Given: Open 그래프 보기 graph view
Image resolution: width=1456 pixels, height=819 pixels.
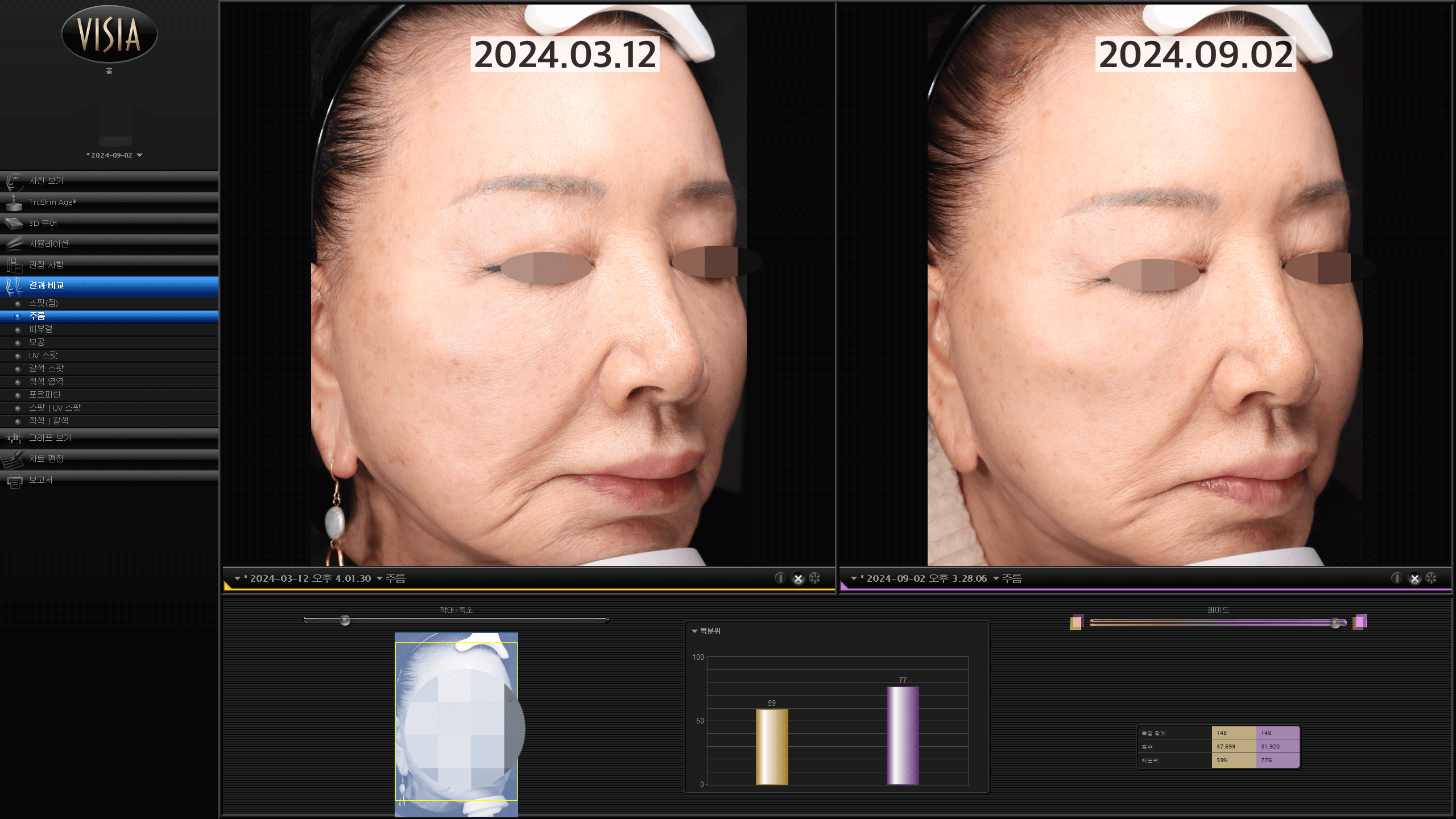Looking at the screenshot, I should click(x=109, y=437).
